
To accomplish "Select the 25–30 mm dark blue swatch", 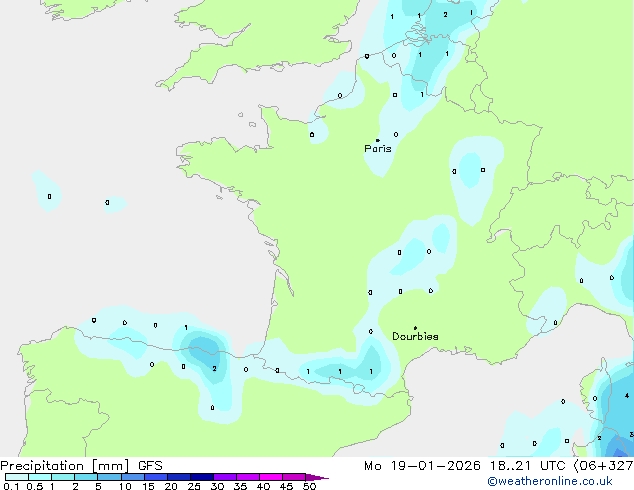I will [201, 477].
